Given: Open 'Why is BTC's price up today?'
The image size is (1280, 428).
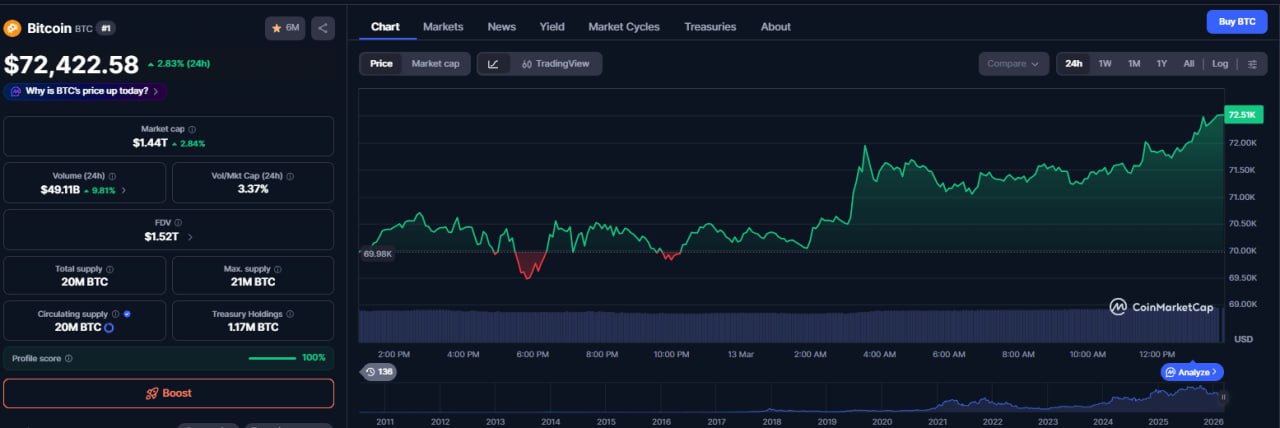Looking at the screenshot, I should pos(85,91).
